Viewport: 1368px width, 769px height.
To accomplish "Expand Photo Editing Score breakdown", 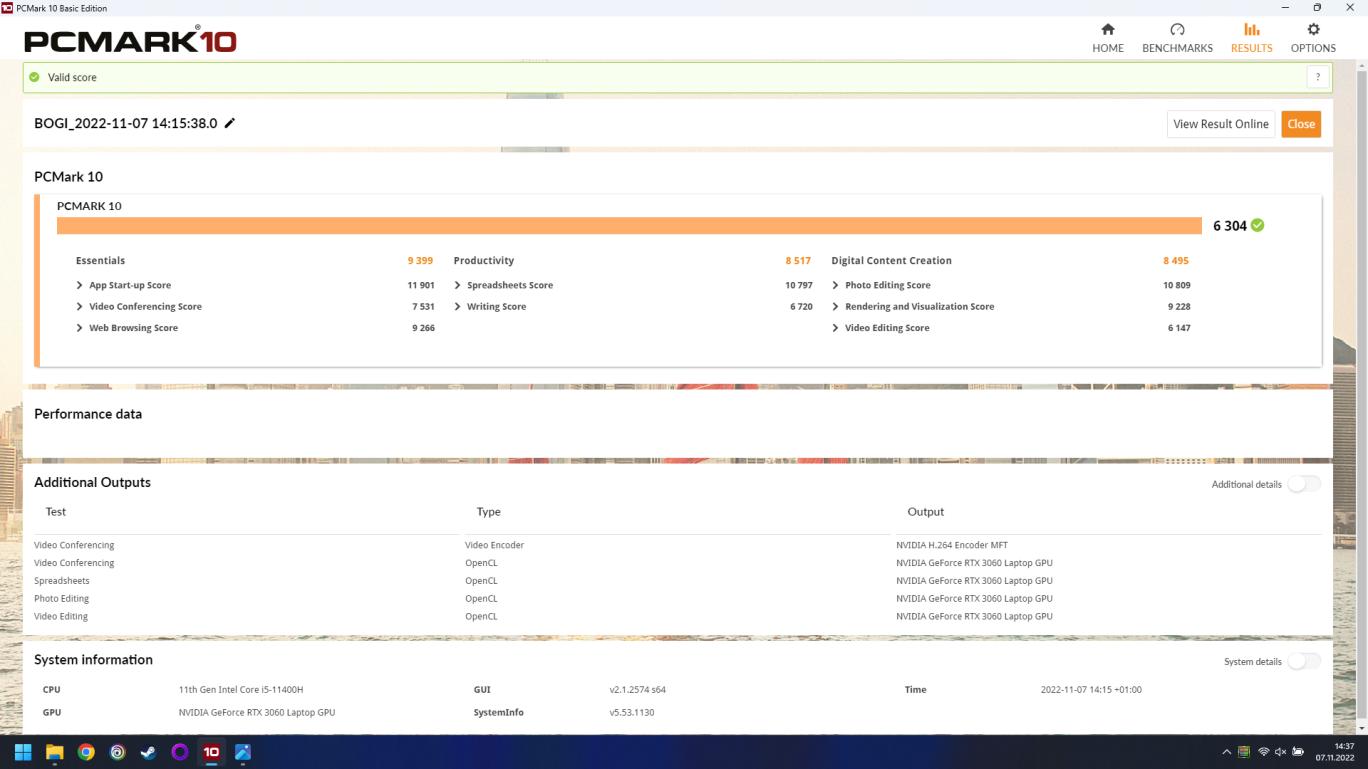I will point(835,285).
